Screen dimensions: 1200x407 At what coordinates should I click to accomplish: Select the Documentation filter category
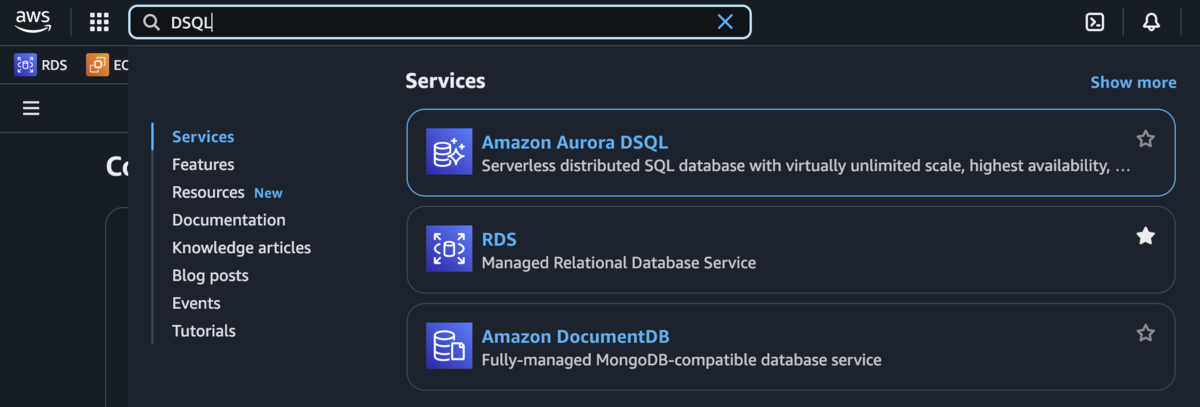coord(229,220)
